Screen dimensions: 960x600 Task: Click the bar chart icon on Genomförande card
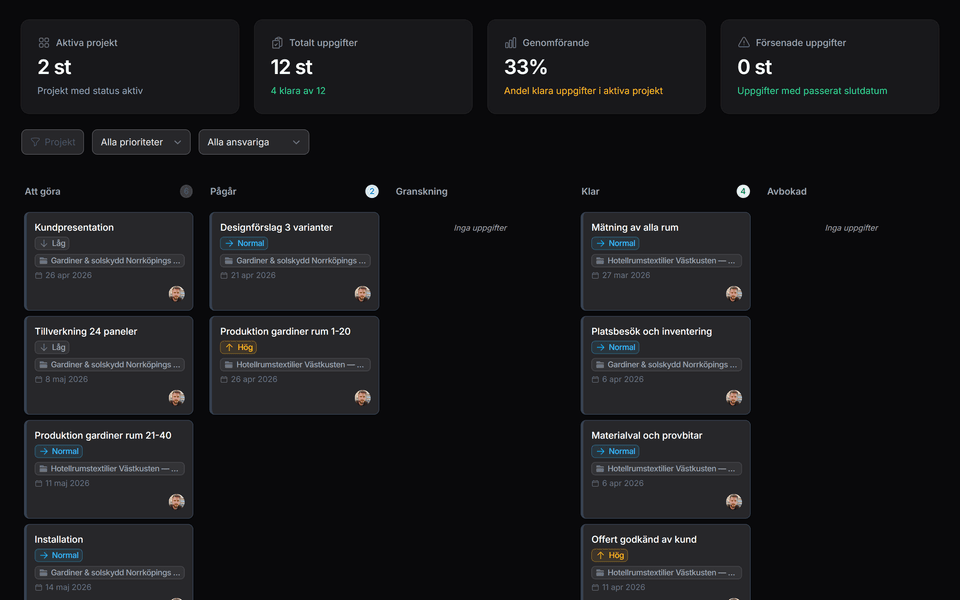pos(511,42)
